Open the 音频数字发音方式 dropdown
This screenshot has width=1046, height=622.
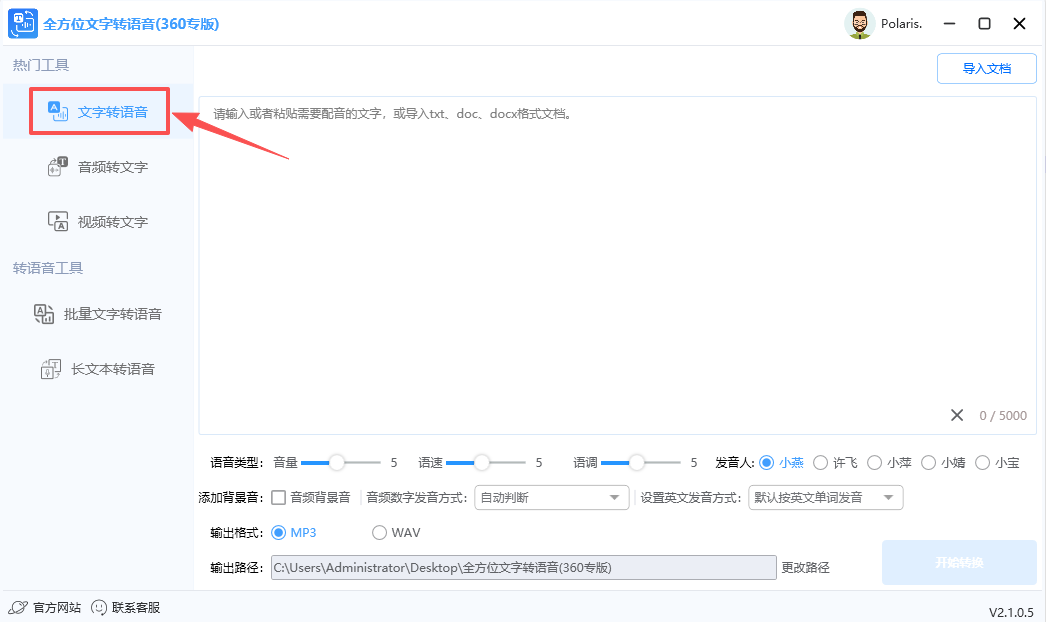click(x=551, y=497)
